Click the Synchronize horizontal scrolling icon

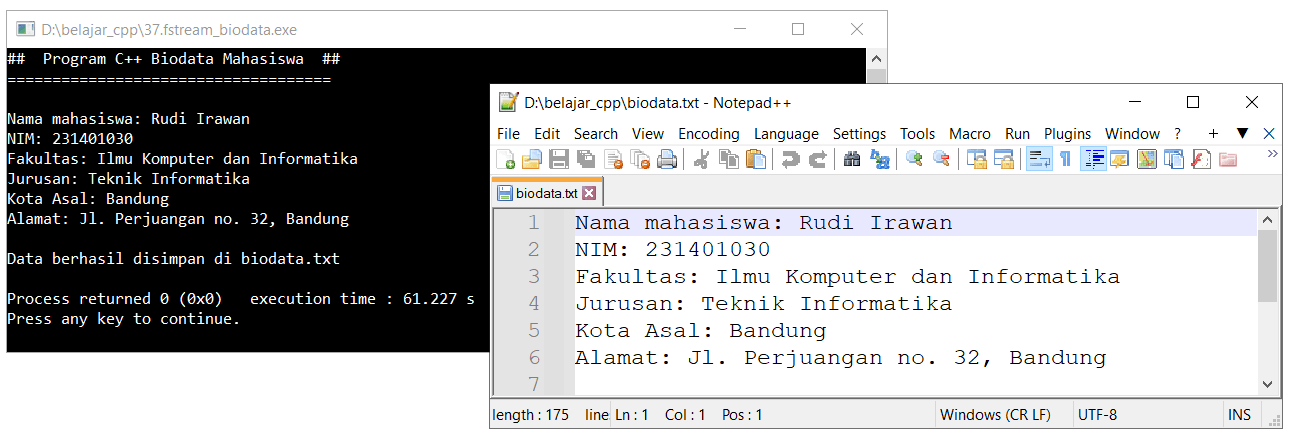(x=1003, y=159)
